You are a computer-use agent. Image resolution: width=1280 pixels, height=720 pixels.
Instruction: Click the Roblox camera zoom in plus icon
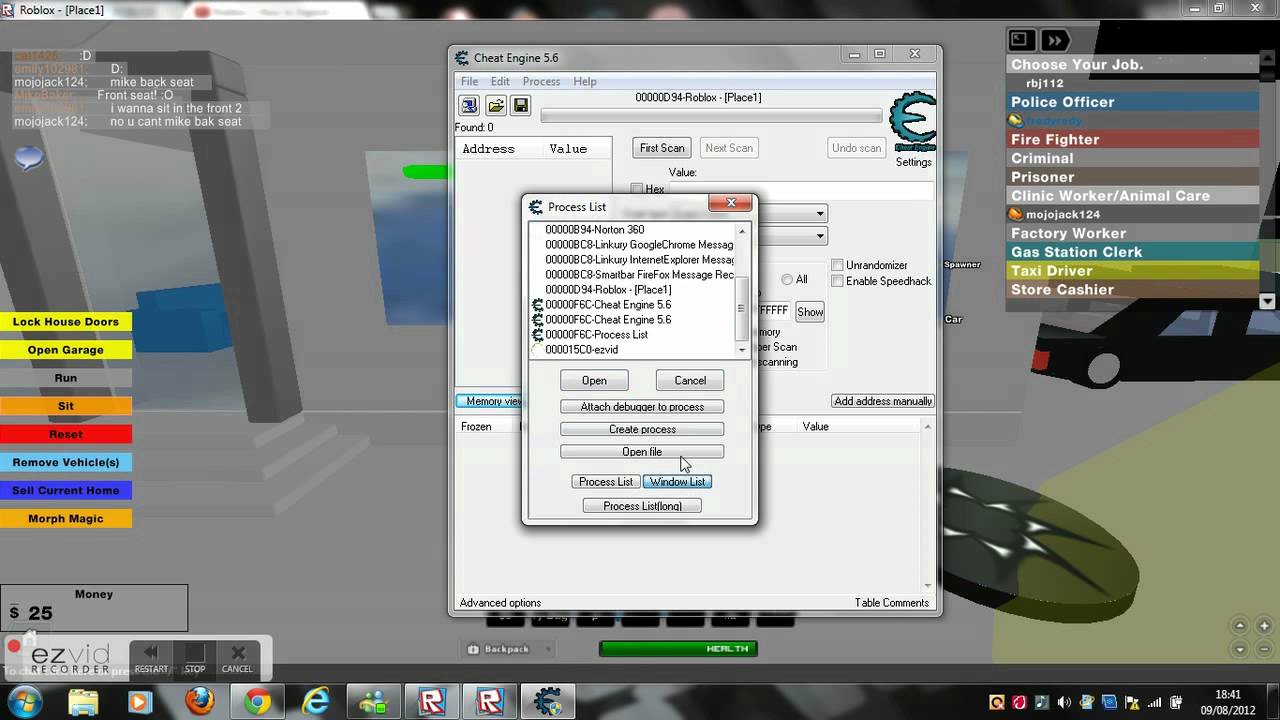1262,625
